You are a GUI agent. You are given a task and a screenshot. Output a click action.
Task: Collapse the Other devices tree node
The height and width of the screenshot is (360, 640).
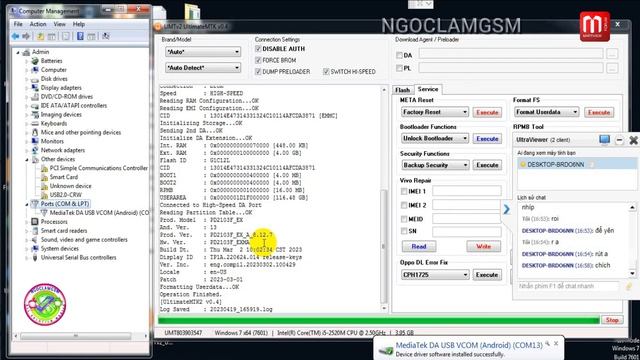[27, 160]
